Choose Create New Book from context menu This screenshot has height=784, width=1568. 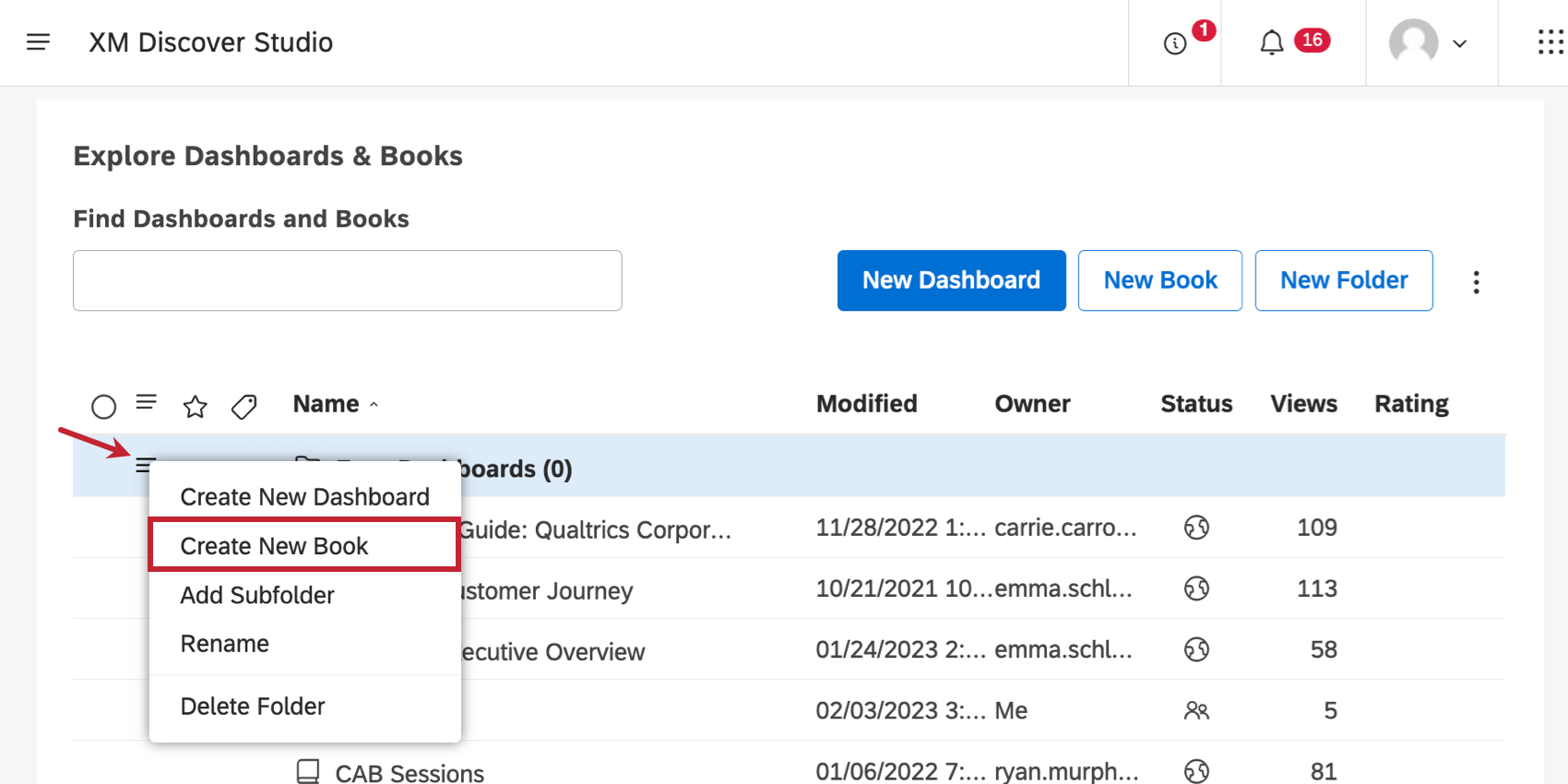coord(275,546)
